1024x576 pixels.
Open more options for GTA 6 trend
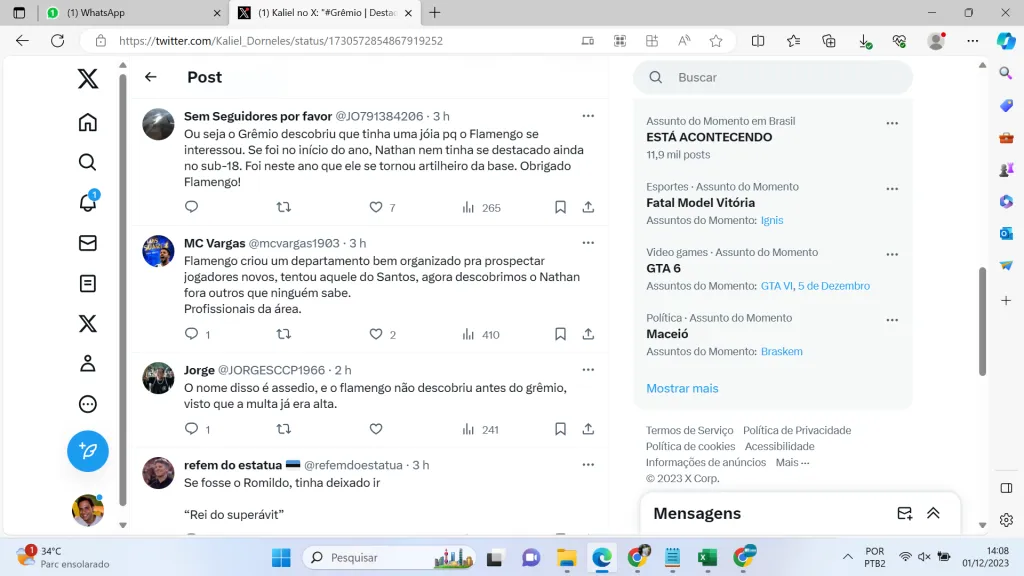892,254
